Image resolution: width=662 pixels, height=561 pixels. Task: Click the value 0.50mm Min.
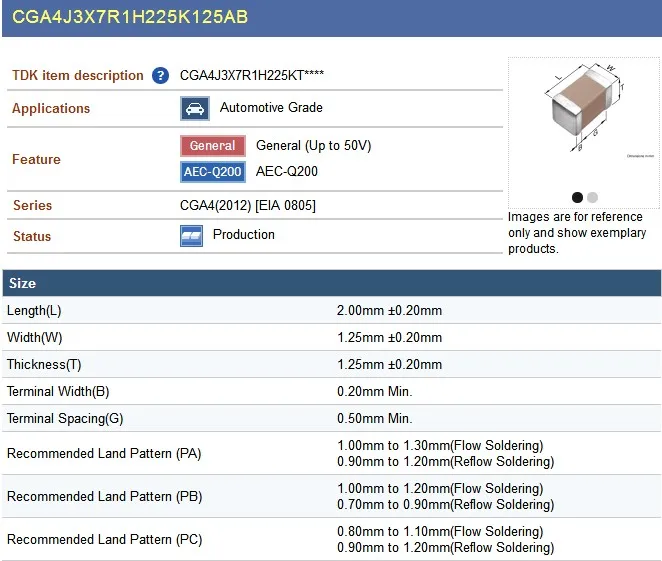pos(374,419)
